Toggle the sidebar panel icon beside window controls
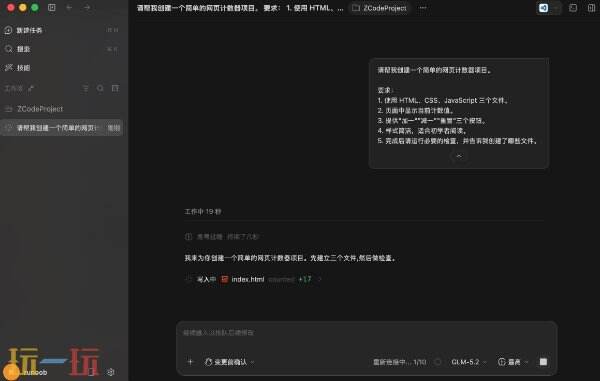Image resolution: width=600 pixels, height=381 pixels. click(x=52, y=8)
